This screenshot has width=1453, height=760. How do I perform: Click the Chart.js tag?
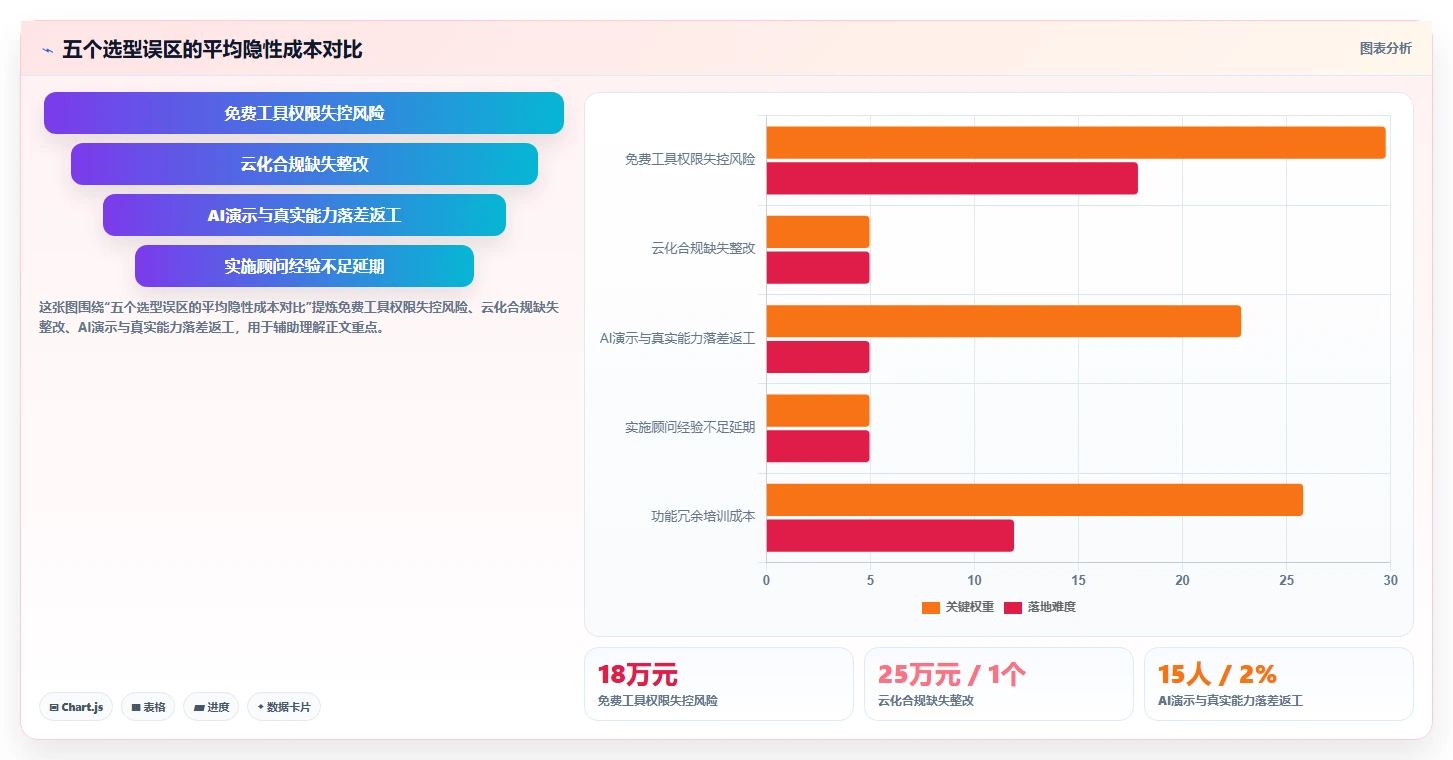coord(76,707)
